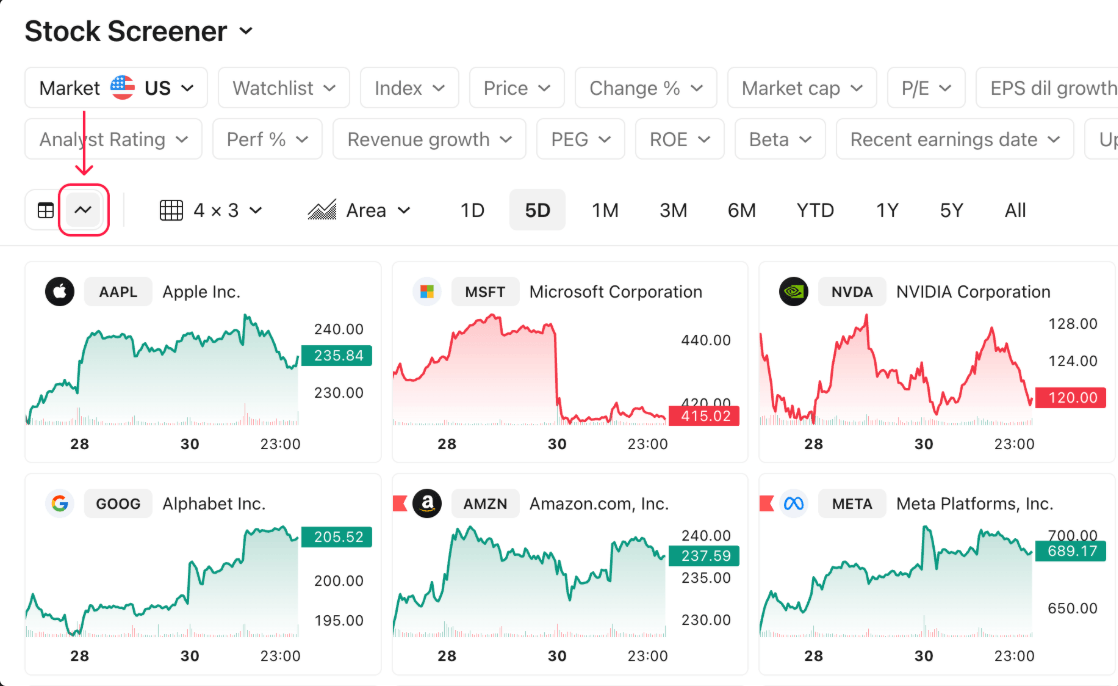Switch to chart view icon
1118x686 pixels.
(83, 210)
